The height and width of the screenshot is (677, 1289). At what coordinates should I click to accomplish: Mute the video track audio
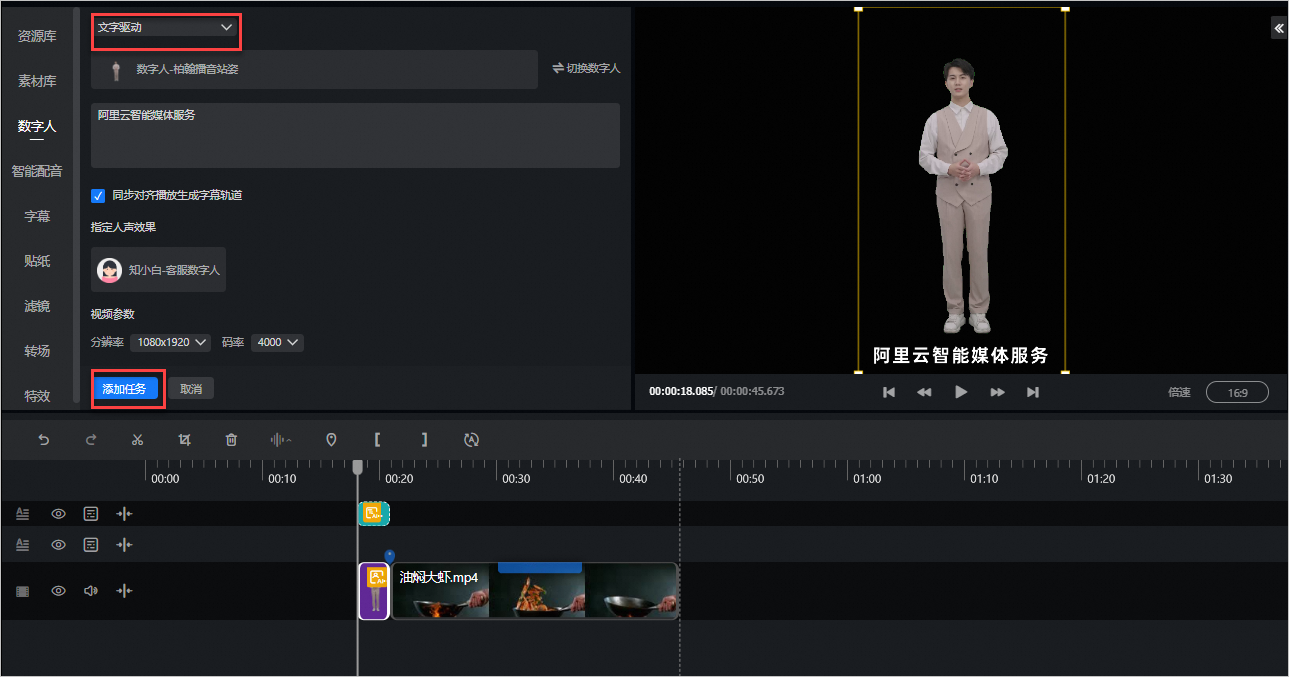click(x=91, y=591)
